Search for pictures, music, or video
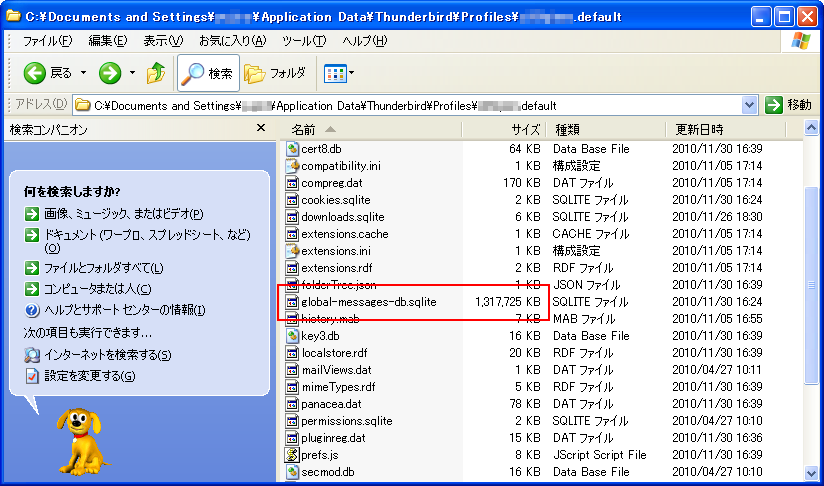824x486 pixels. 123,214
